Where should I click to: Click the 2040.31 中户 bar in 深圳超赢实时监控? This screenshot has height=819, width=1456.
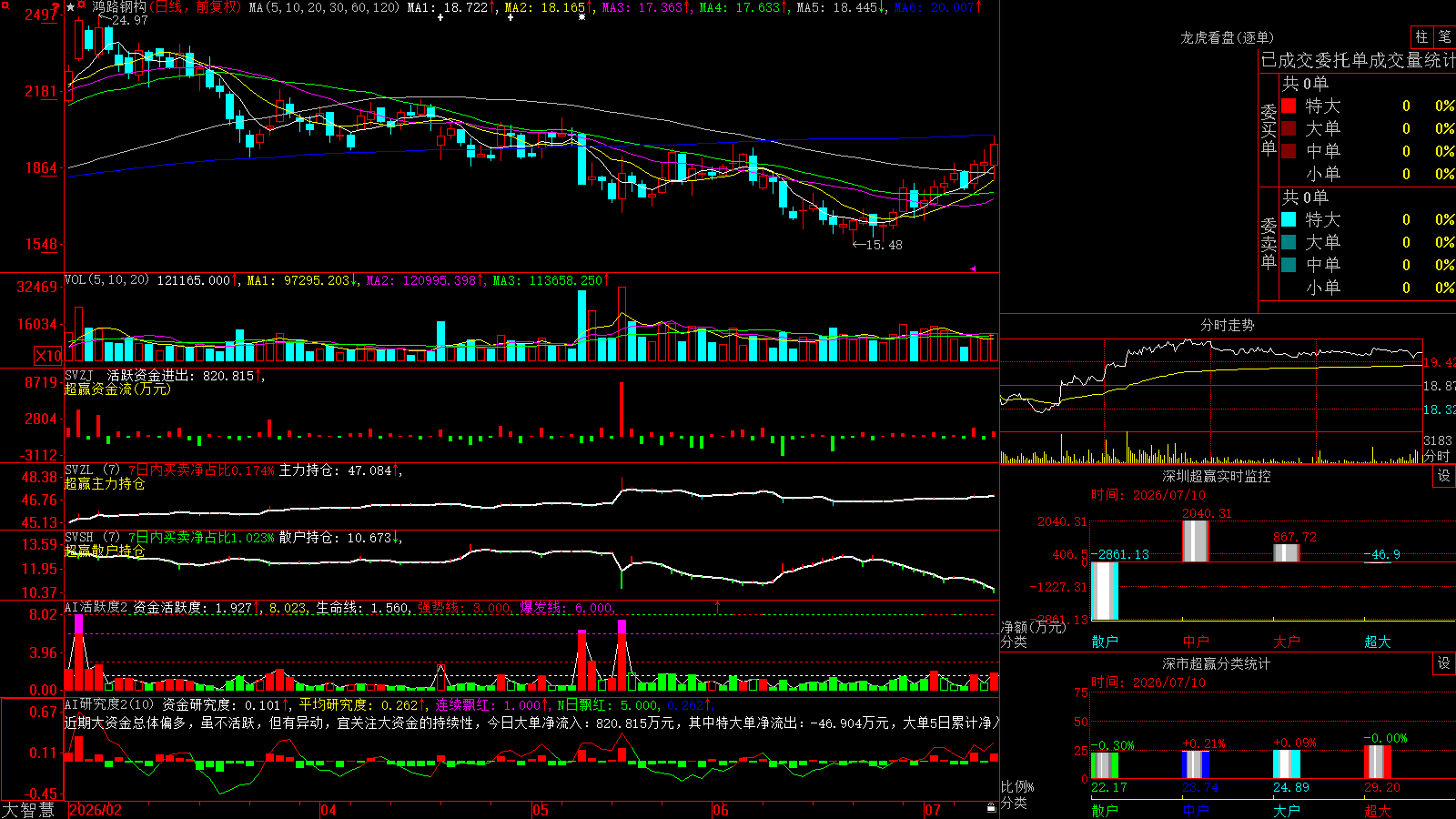1196,541
